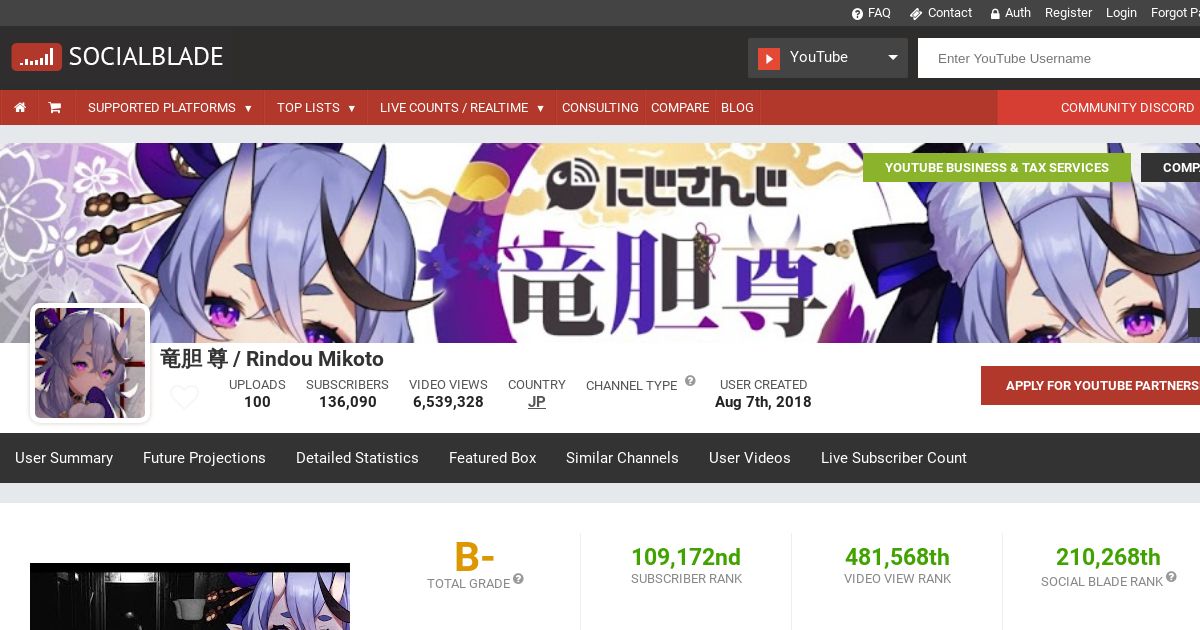Switch to the Featured Box tab
This screenshot has height=630, width=1200.
tap(493, 458)
